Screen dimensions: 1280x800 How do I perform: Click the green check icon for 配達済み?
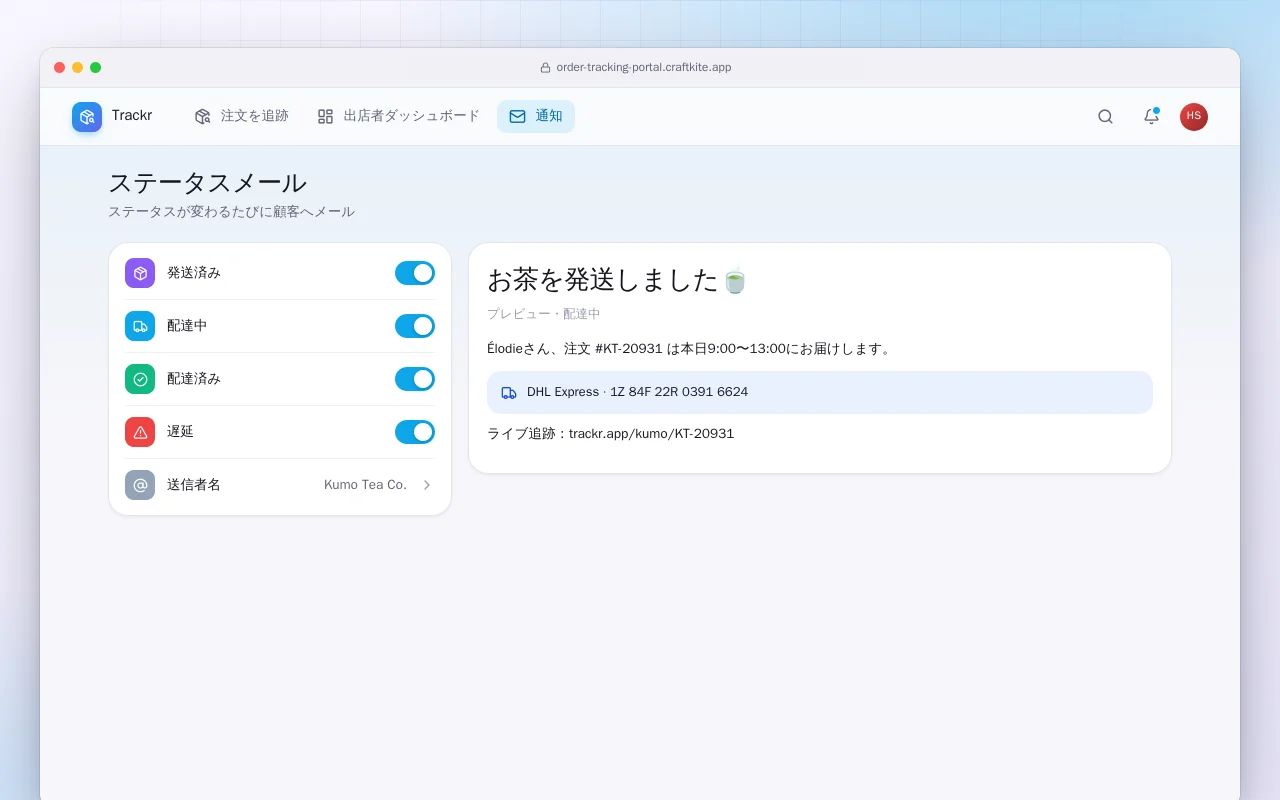click(140, 379)
